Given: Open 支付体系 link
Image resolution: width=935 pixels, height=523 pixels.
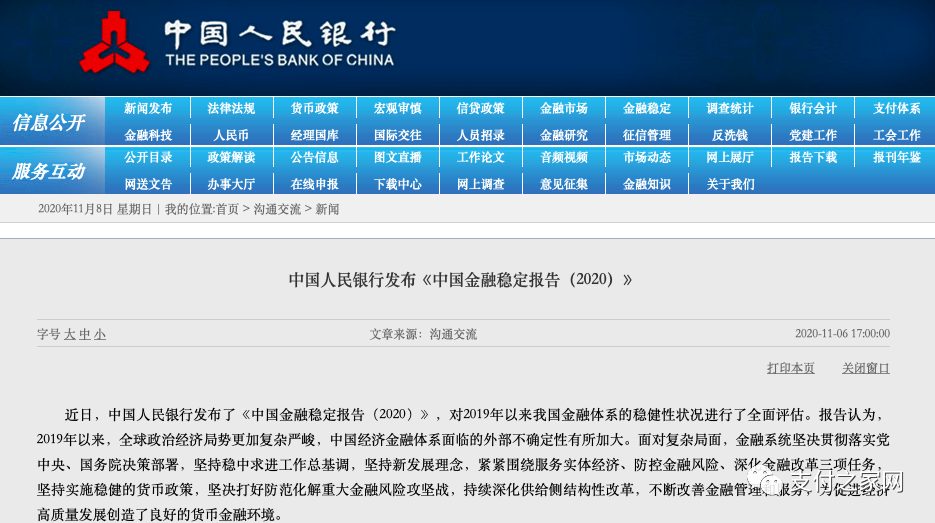Looking at the screenshot, I should point(897,109).
